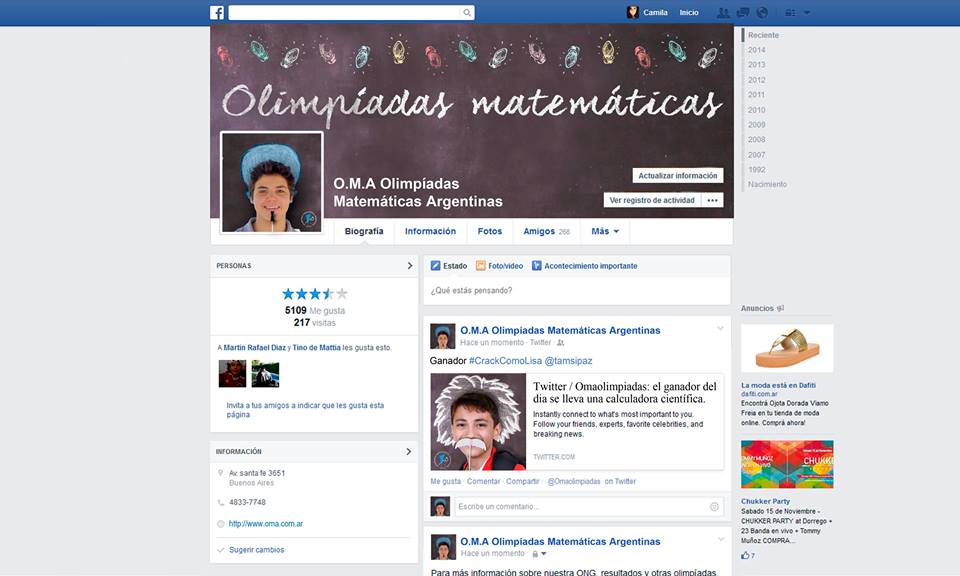960x576 pixels.
Task: Click Compartir on first post
Action: 523,482
